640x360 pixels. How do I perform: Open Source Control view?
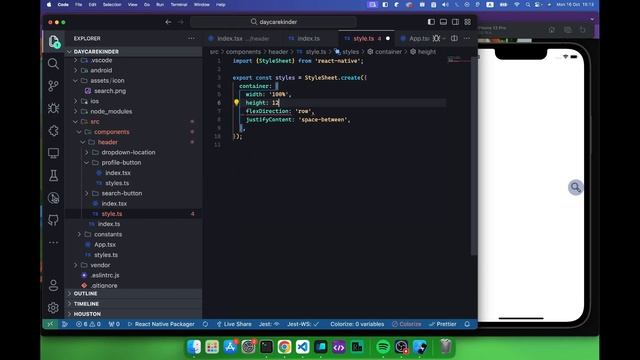coord(53,86)
